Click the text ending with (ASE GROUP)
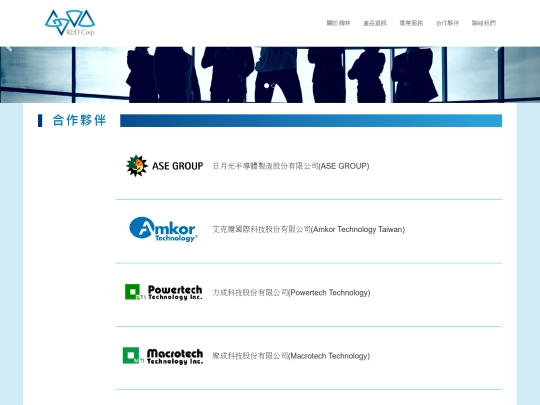 pos(291,166)
